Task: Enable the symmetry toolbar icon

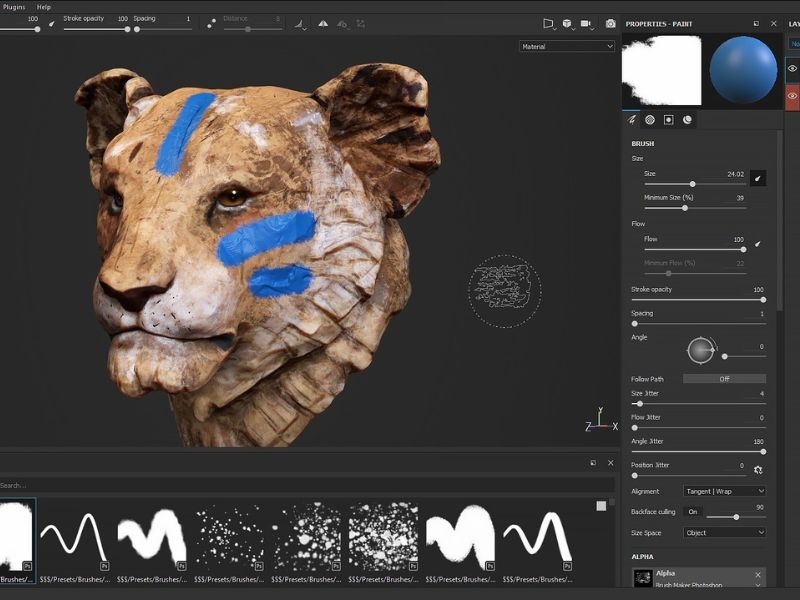Action: pyautogui.click(x=323, y=23)
